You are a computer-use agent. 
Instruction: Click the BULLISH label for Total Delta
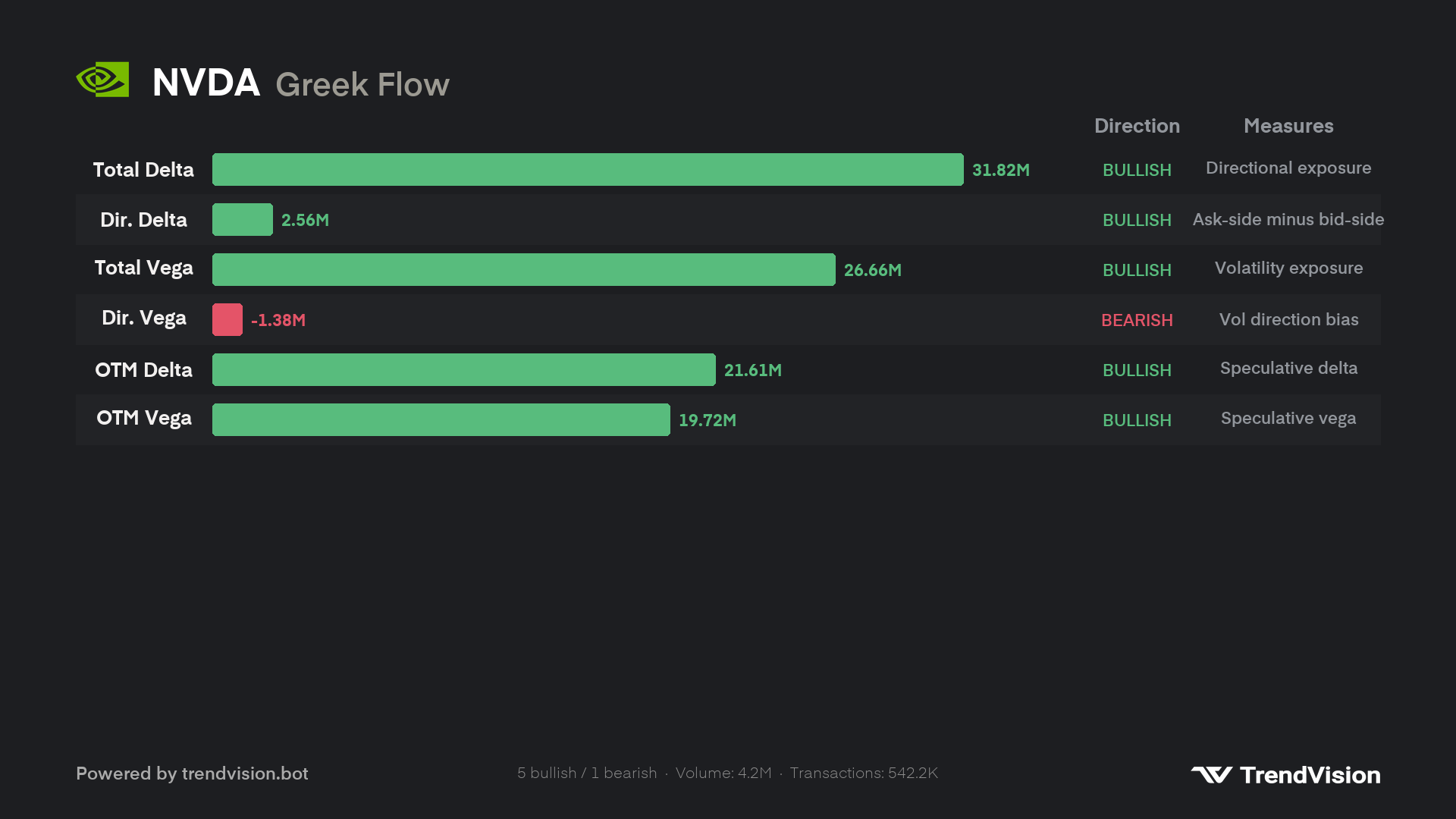(x=1137, y=170)
